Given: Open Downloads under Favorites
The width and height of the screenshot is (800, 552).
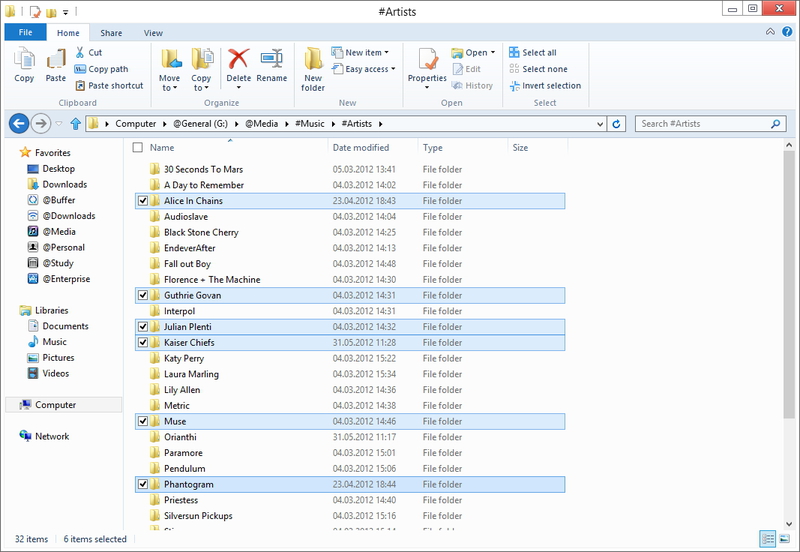Looking at the screenshot, I should pyautogui.click(x=57, y=184).
